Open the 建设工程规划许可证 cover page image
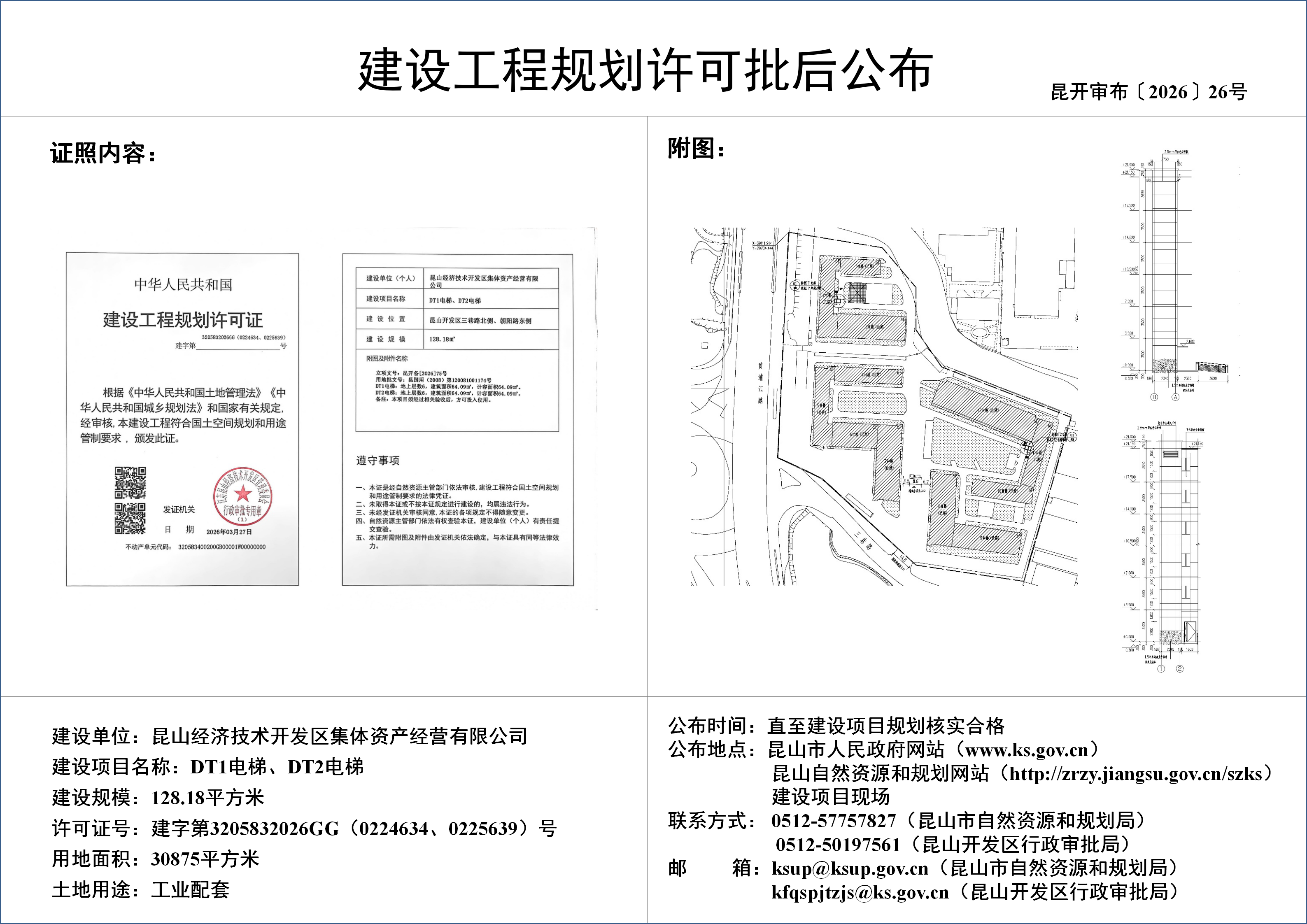This screenshot has height=924, width=1307. 182,419
